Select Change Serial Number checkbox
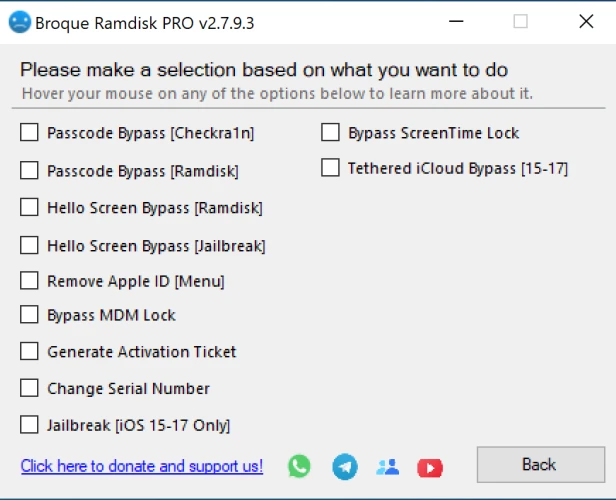Image resolution: width=616 pixels, height=500 pixels. (x=29, y=388)
